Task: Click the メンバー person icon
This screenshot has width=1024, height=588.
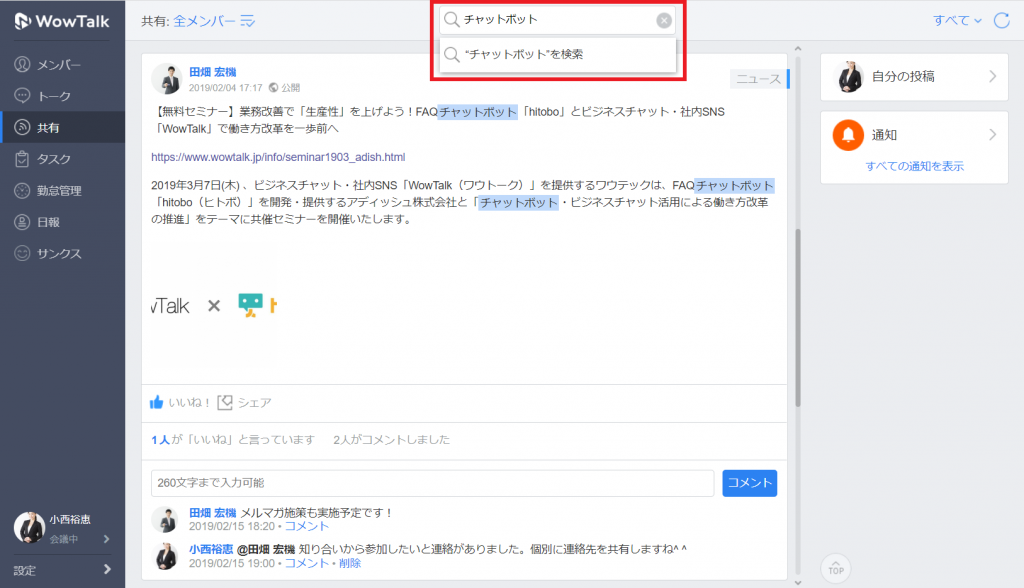Action: click(x=22, y=64)
